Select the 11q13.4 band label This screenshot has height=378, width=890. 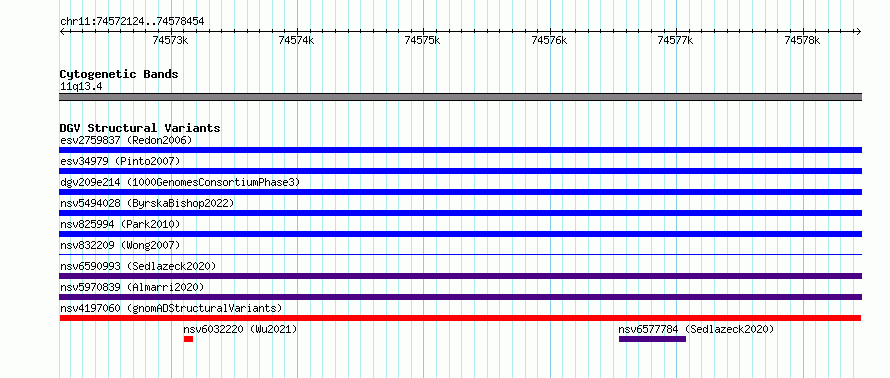click(x=81, y=87)
